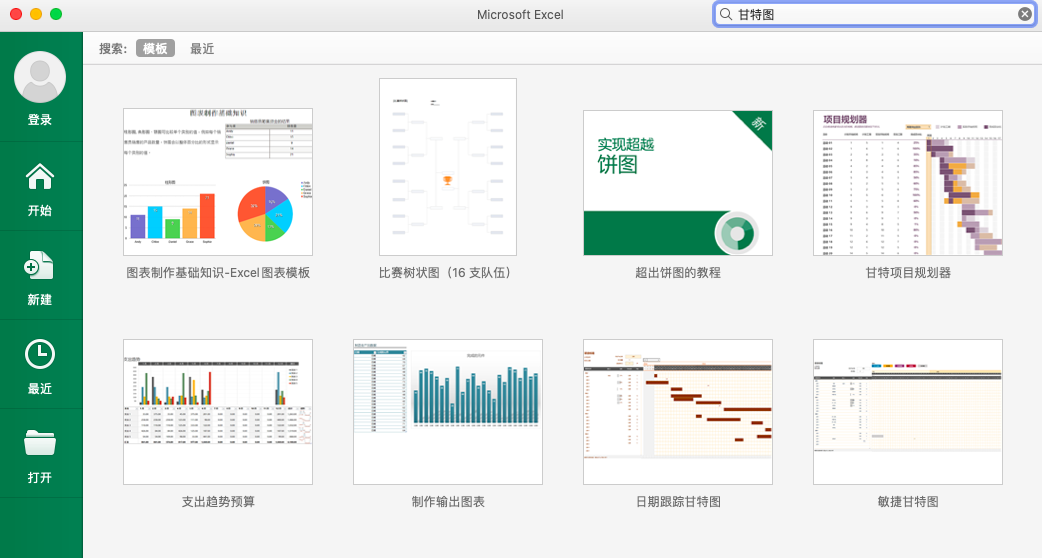Image resolution: width=1042 pixels, height=558 pixels.
Task: Open the 支出趋势预算 template thumbnail
Action: (x=218, y=412)
